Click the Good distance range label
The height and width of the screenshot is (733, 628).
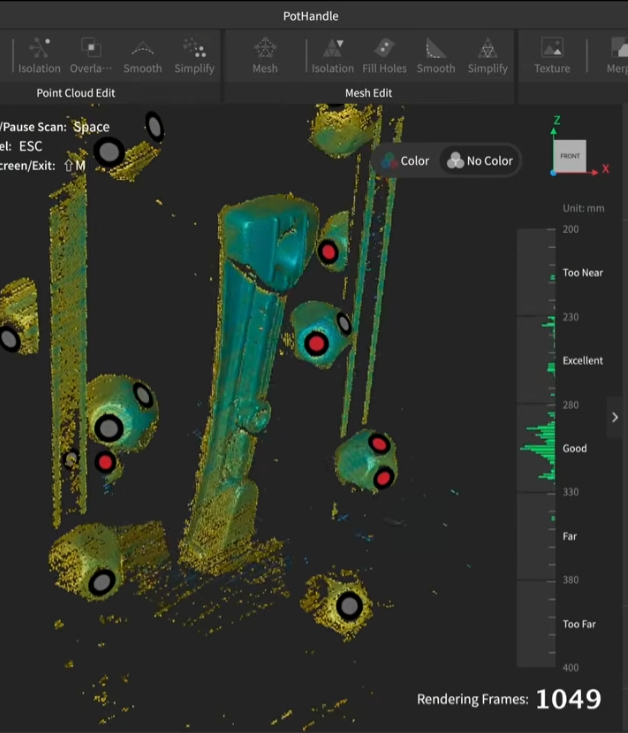click(x=575, y=448)
